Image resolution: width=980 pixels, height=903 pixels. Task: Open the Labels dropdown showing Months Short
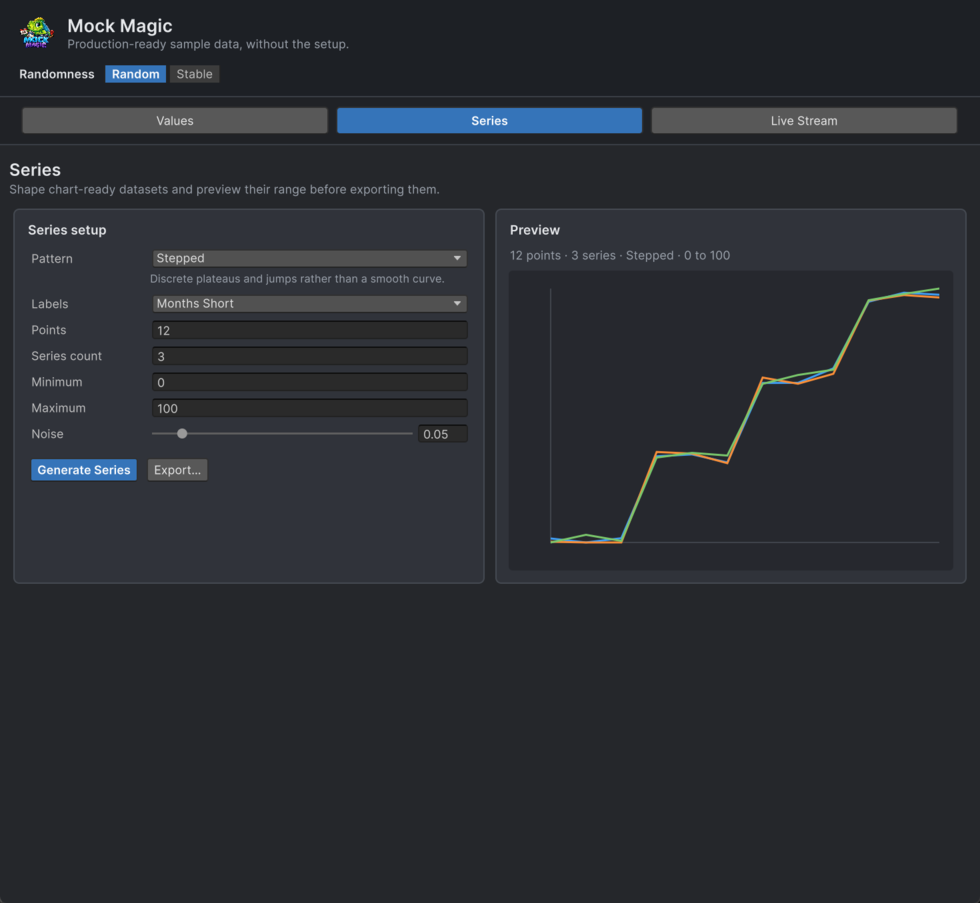(309, 304)
